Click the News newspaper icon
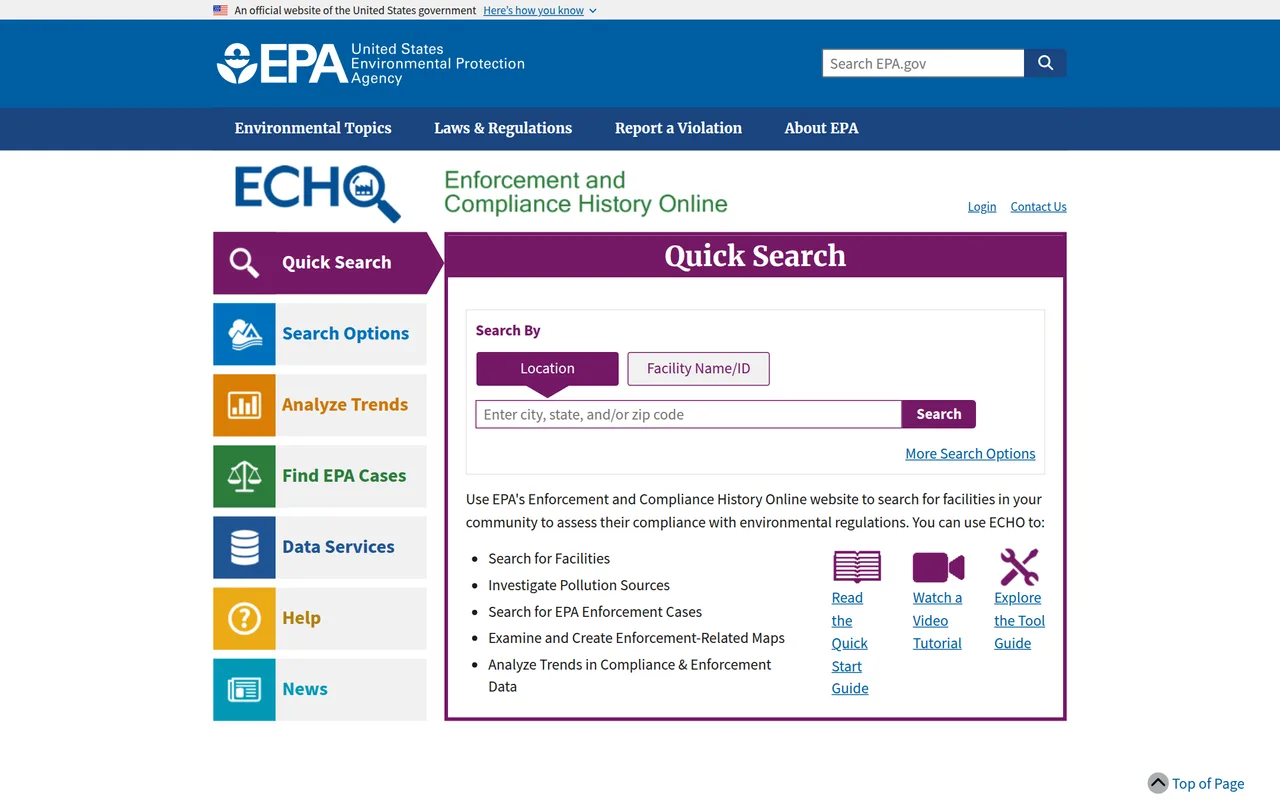The width and height of the screenshot is (1280, 800). click(244, 689)
